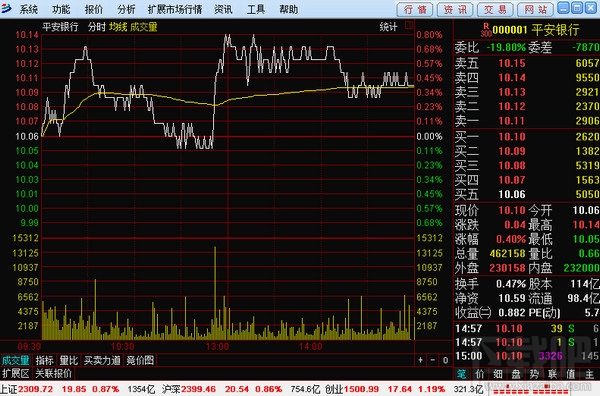Open the 扩展市场行情 menu
Screen dimensions: 600x396
click(175, 9)
